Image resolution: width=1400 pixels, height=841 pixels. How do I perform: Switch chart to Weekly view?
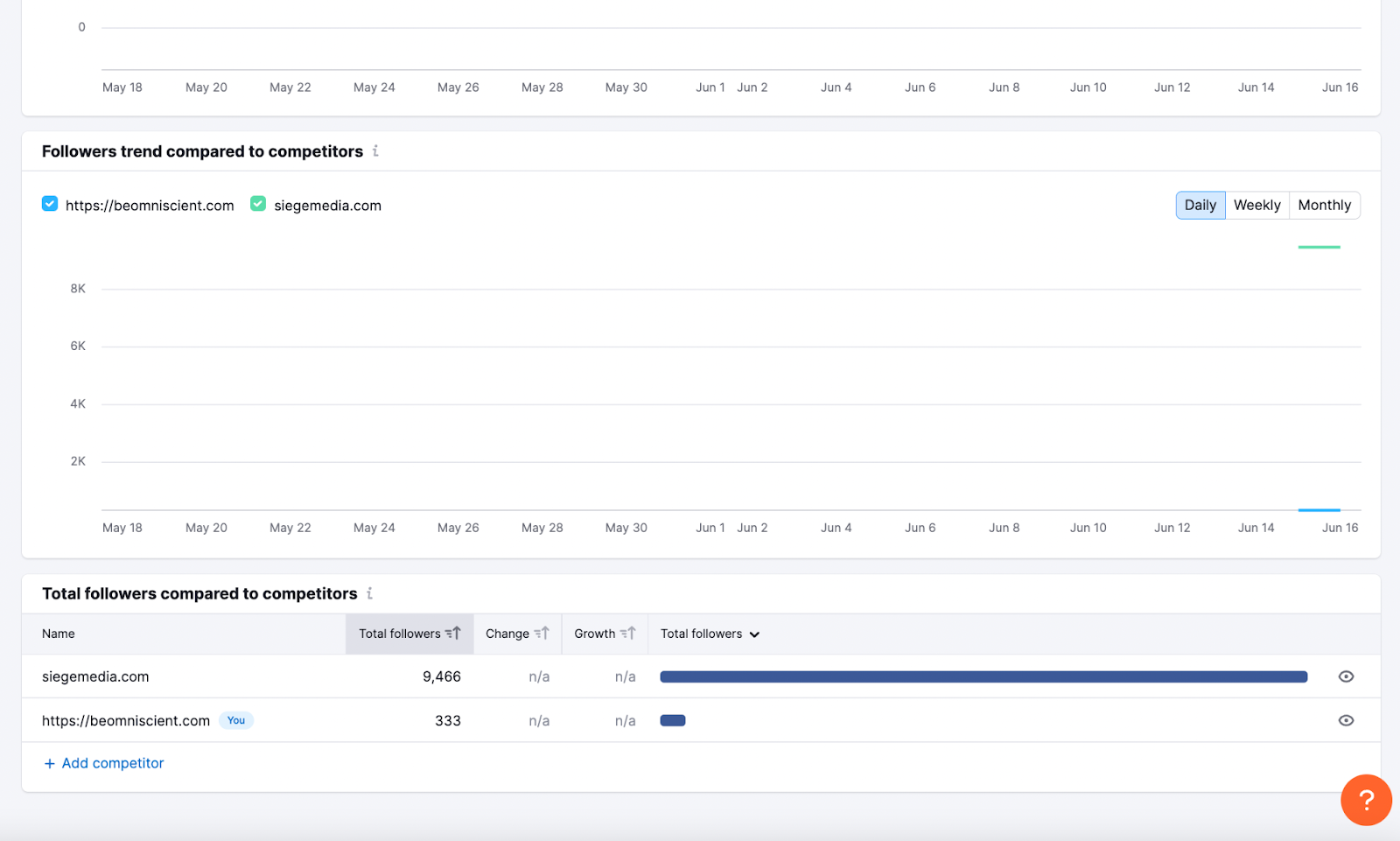pos(1256,205)
